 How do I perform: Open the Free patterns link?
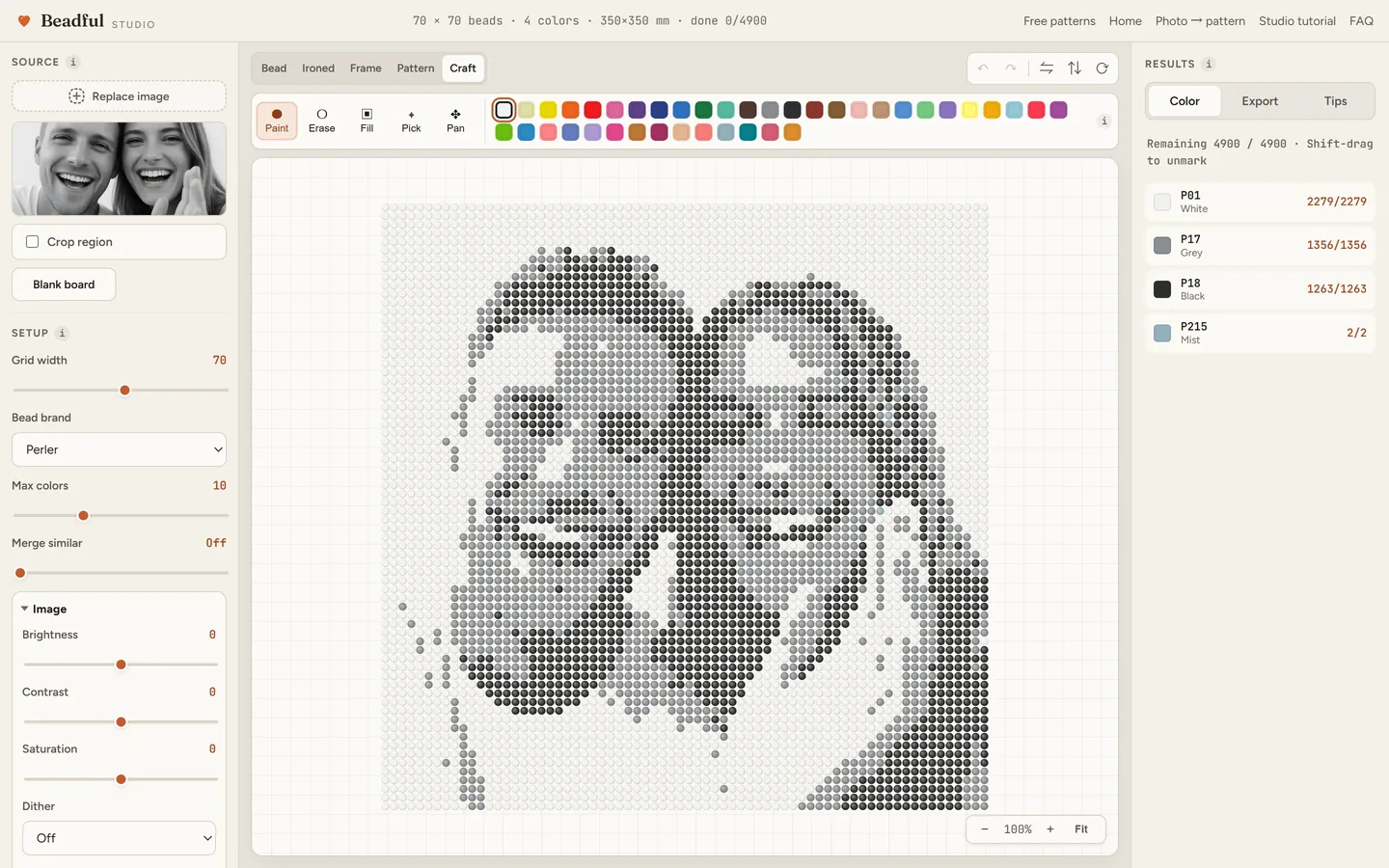coord(1059,21)
